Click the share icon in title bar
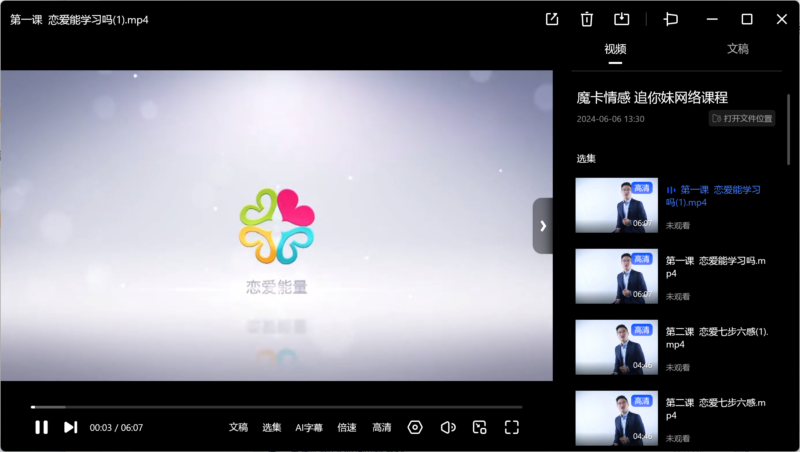Viewport: 800px width, 452px height. point(552,19)
